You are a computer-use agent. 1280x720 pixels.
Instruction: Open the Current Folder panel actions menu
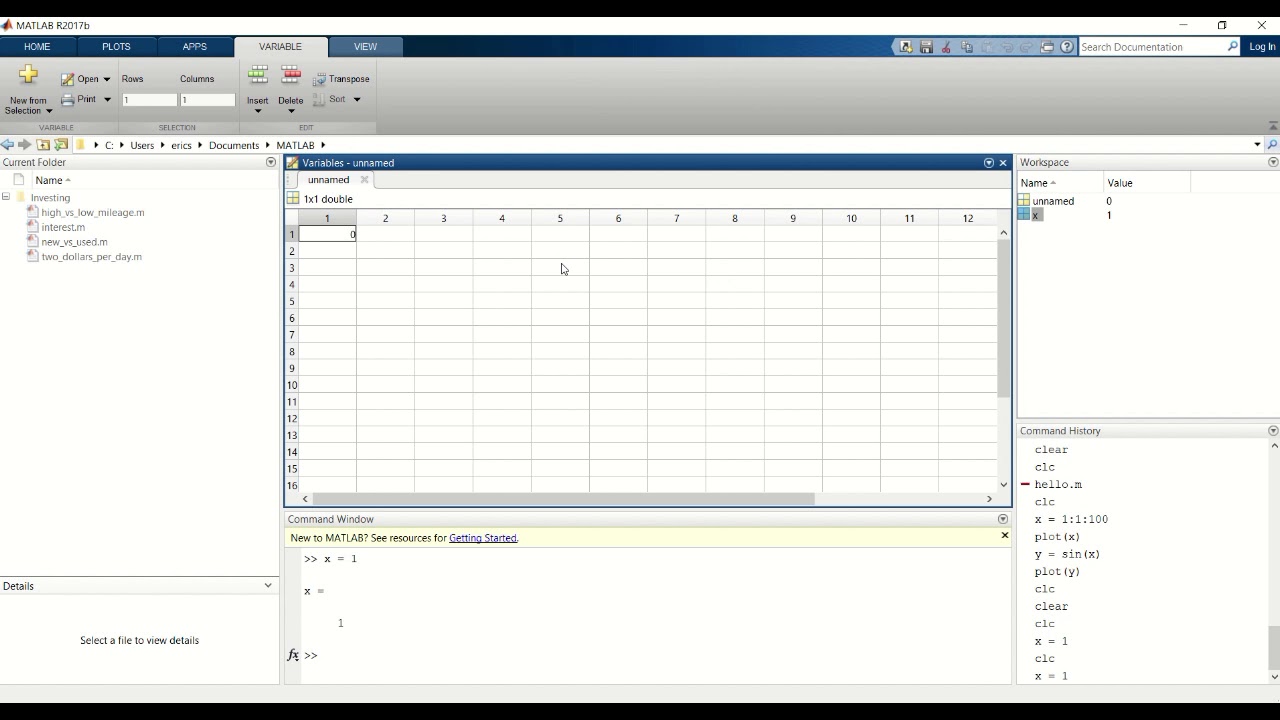coord(270,162)
